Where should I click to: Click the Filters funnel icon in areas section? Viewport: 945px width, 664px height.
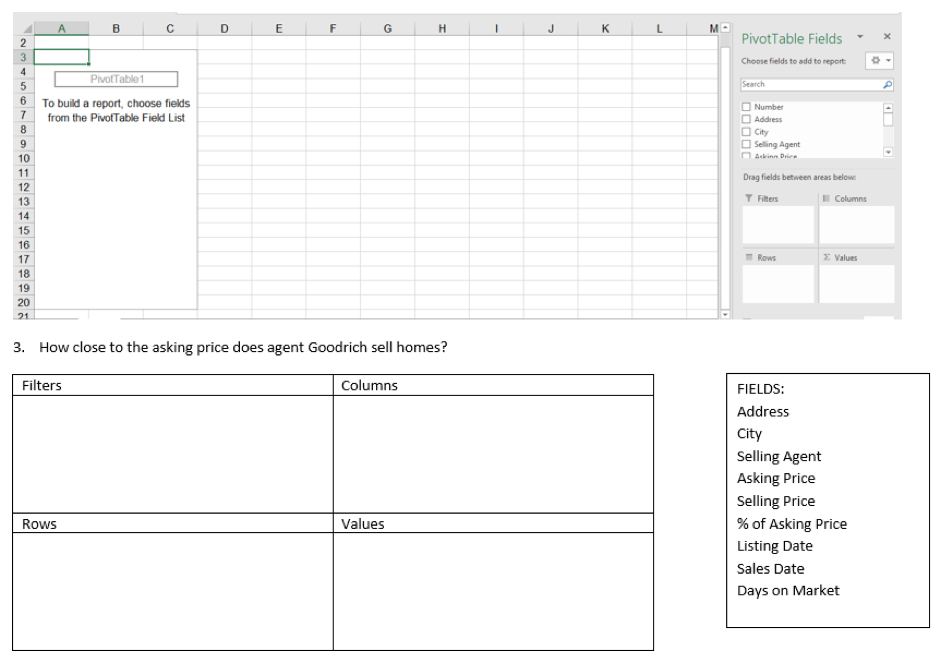pos(747,197)
